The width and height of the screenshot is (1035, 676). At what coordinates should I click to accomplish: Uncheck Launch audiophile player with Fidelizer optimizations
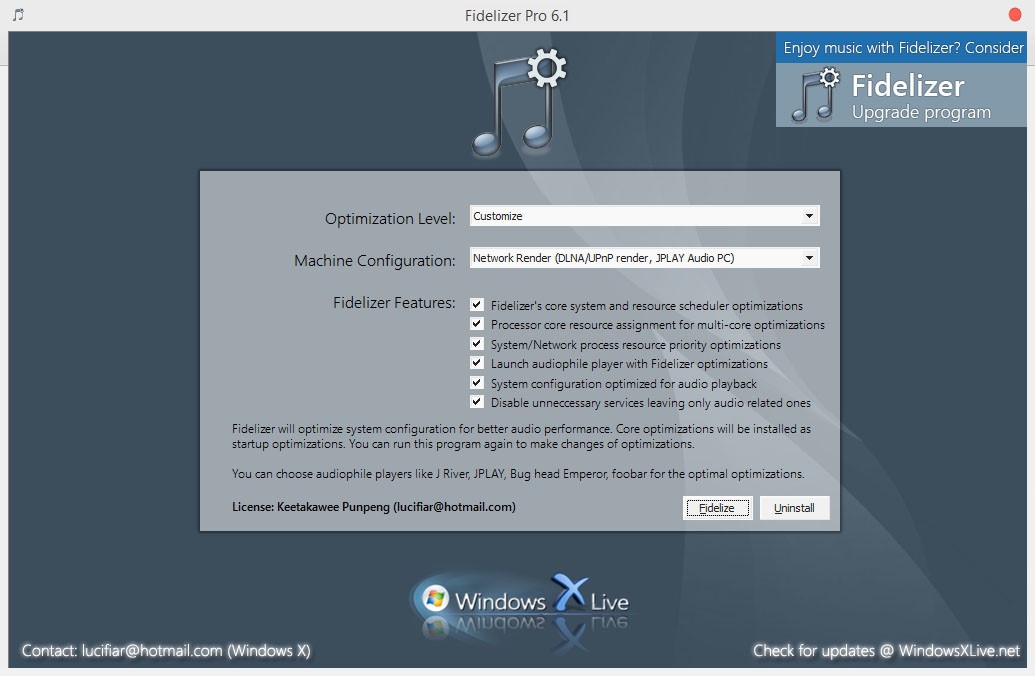point(477,363)
